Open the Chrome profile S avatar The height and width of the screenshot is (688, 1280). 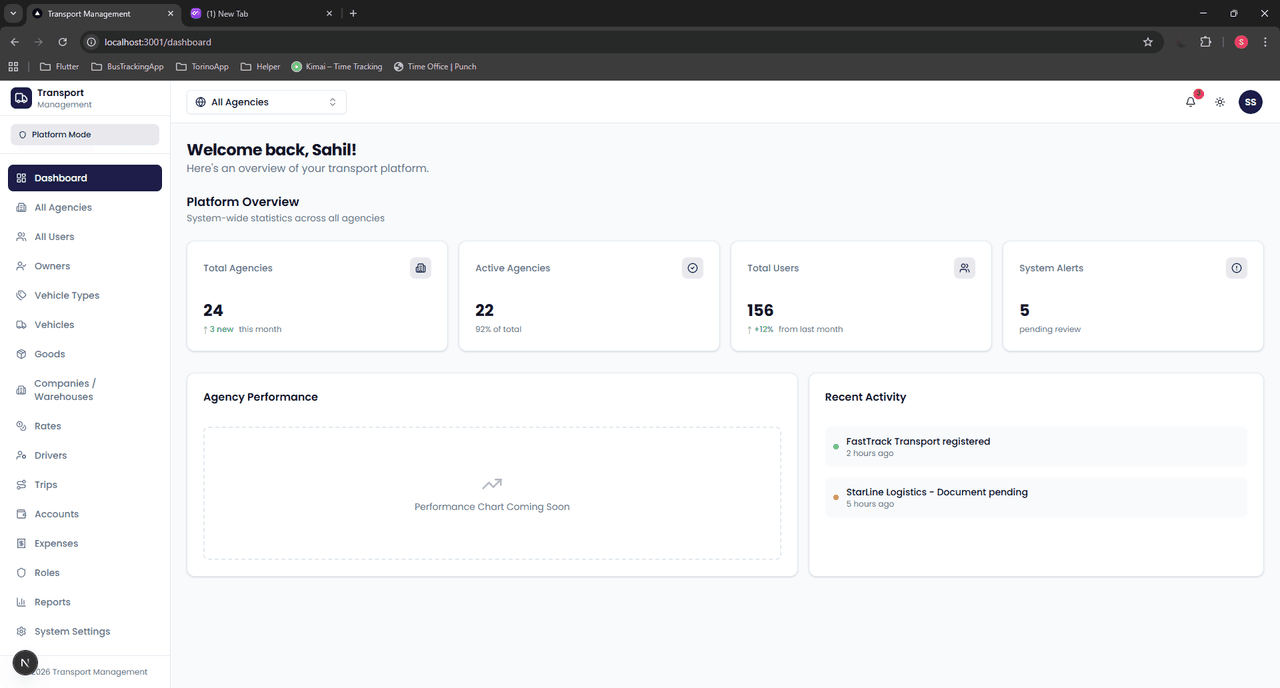[1241, 42]
